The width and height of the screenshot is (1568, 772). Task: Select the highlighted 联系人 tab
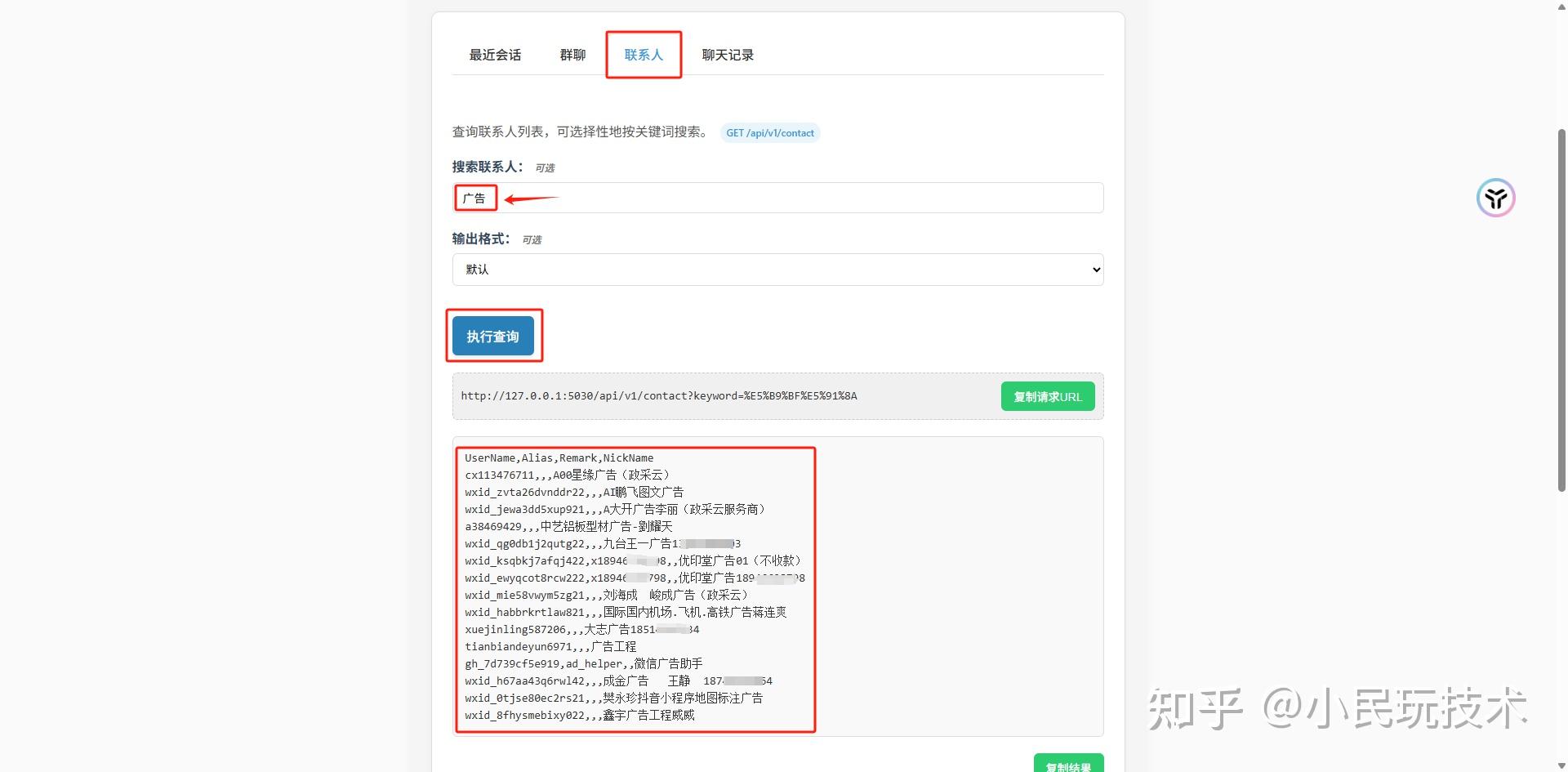coord(644,54)
